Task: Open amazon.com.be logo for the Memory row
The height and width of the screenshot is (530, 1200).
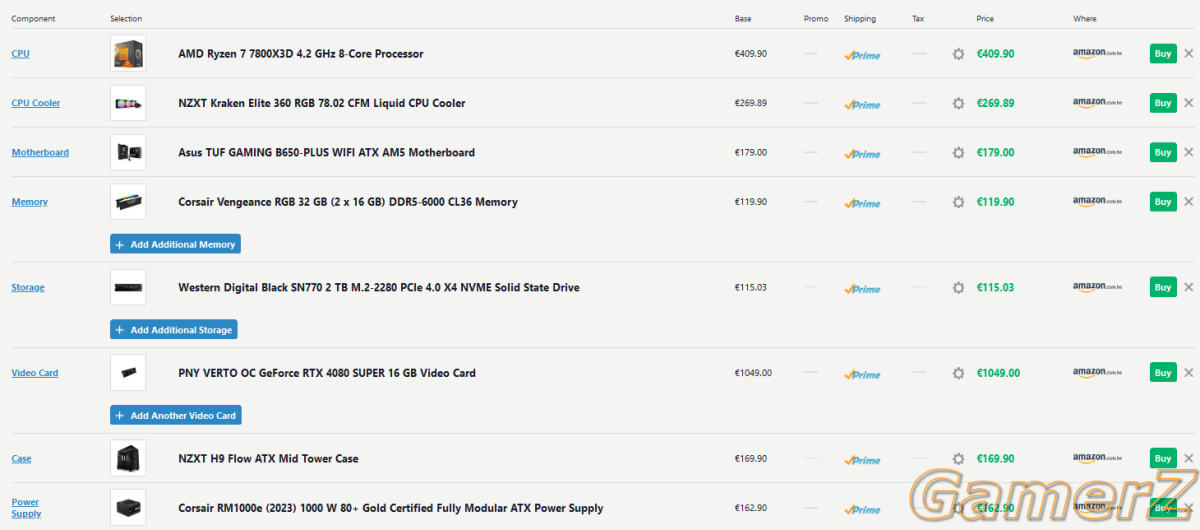Action: 1097,202
